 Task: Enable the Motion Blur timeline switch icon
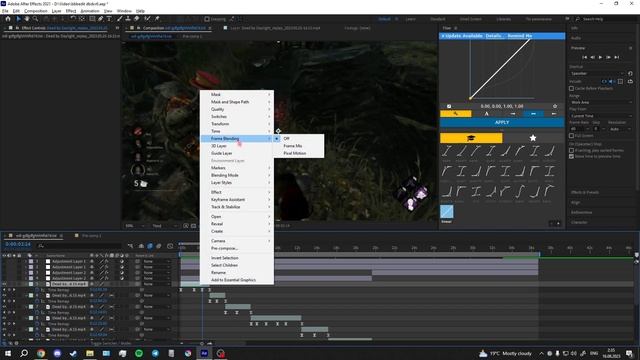tap(159, 246)
